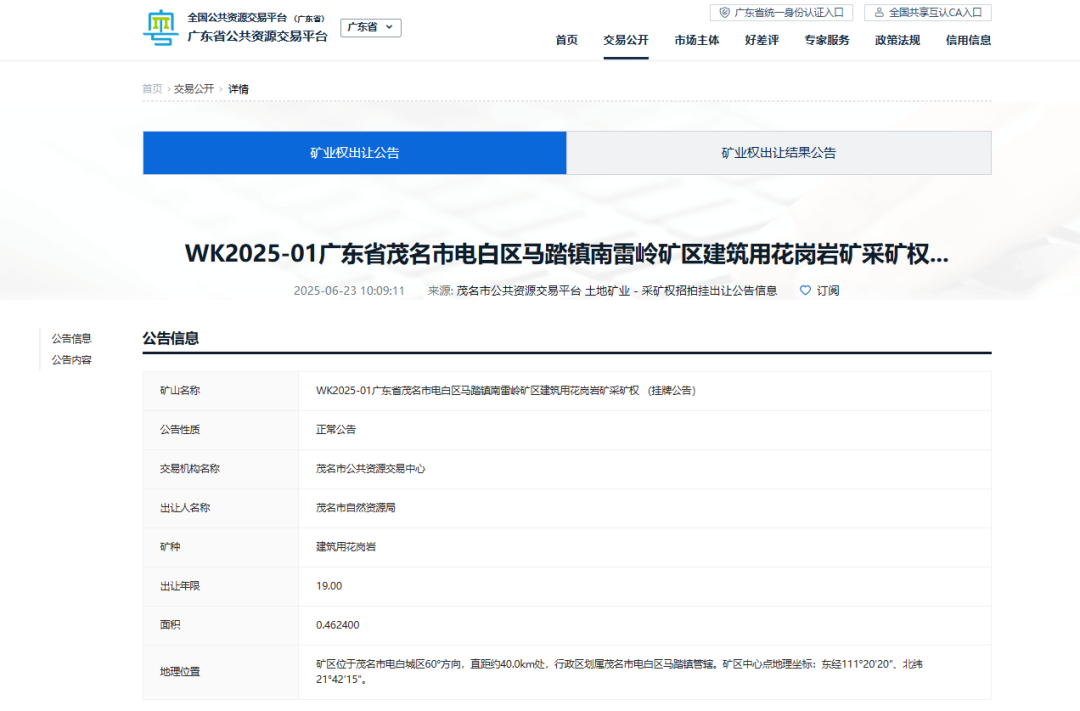Open 广东省统一身份认证入口 login button
This screenshot has width=1080, height=711.
[x=782, y=12]
